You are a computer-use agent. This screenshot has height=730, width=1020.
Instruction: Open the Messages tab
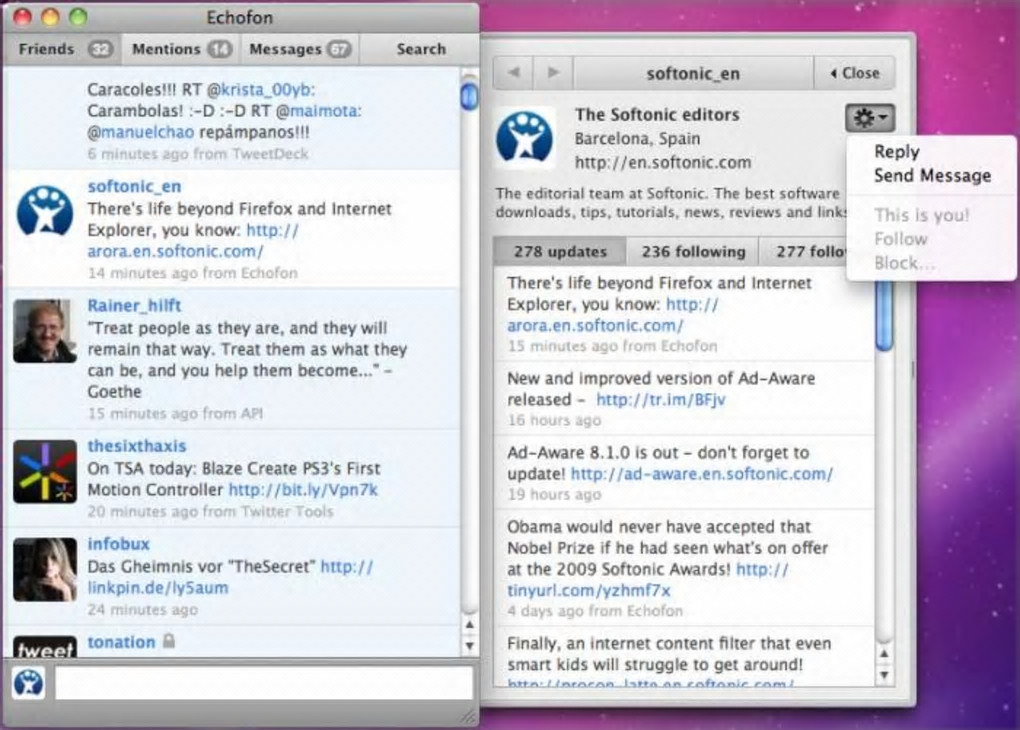pos(300,49)
